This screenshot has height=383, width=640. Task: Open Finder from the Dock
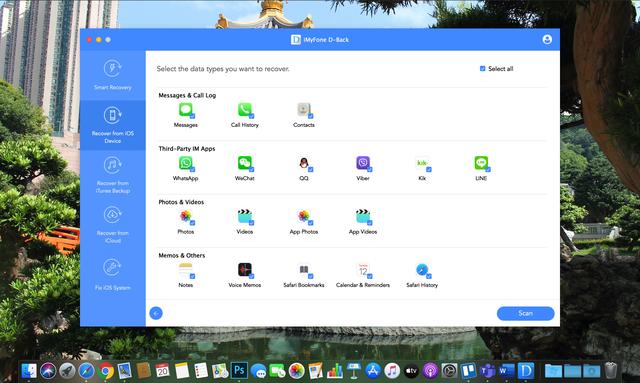(29, 371)
